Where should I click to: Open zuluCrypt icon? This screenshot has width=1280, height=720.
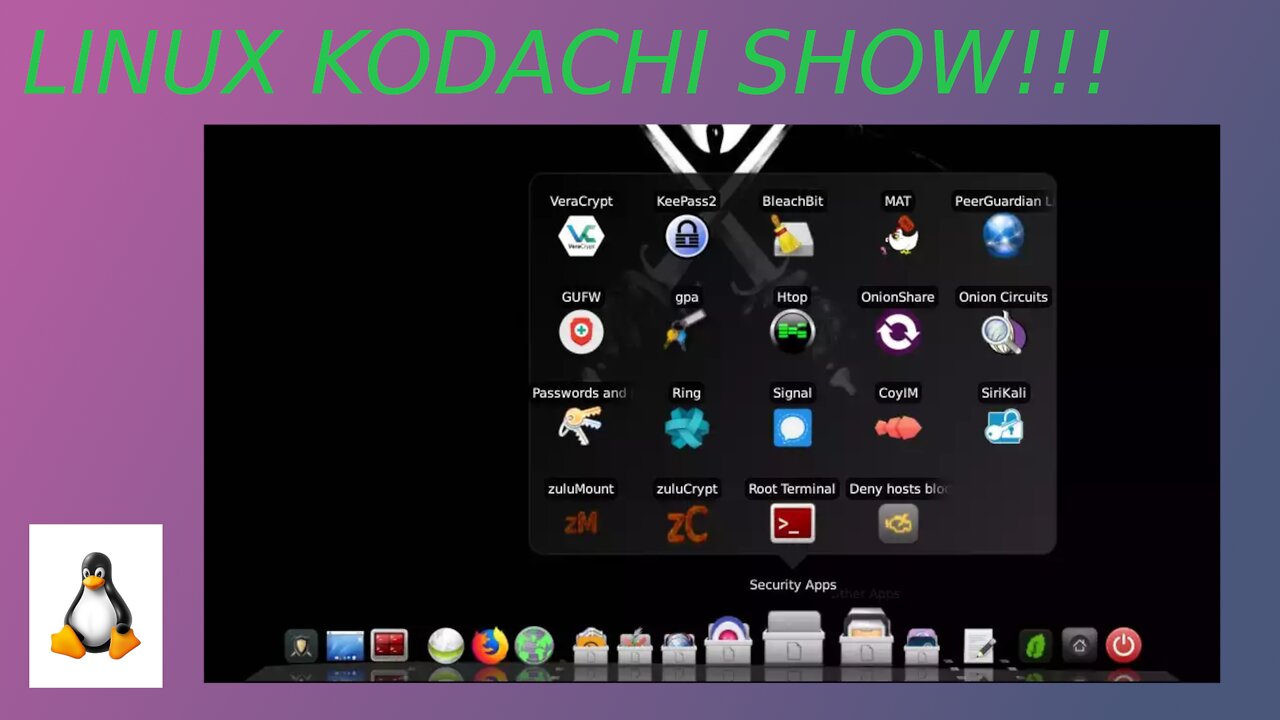pos(687,524)
